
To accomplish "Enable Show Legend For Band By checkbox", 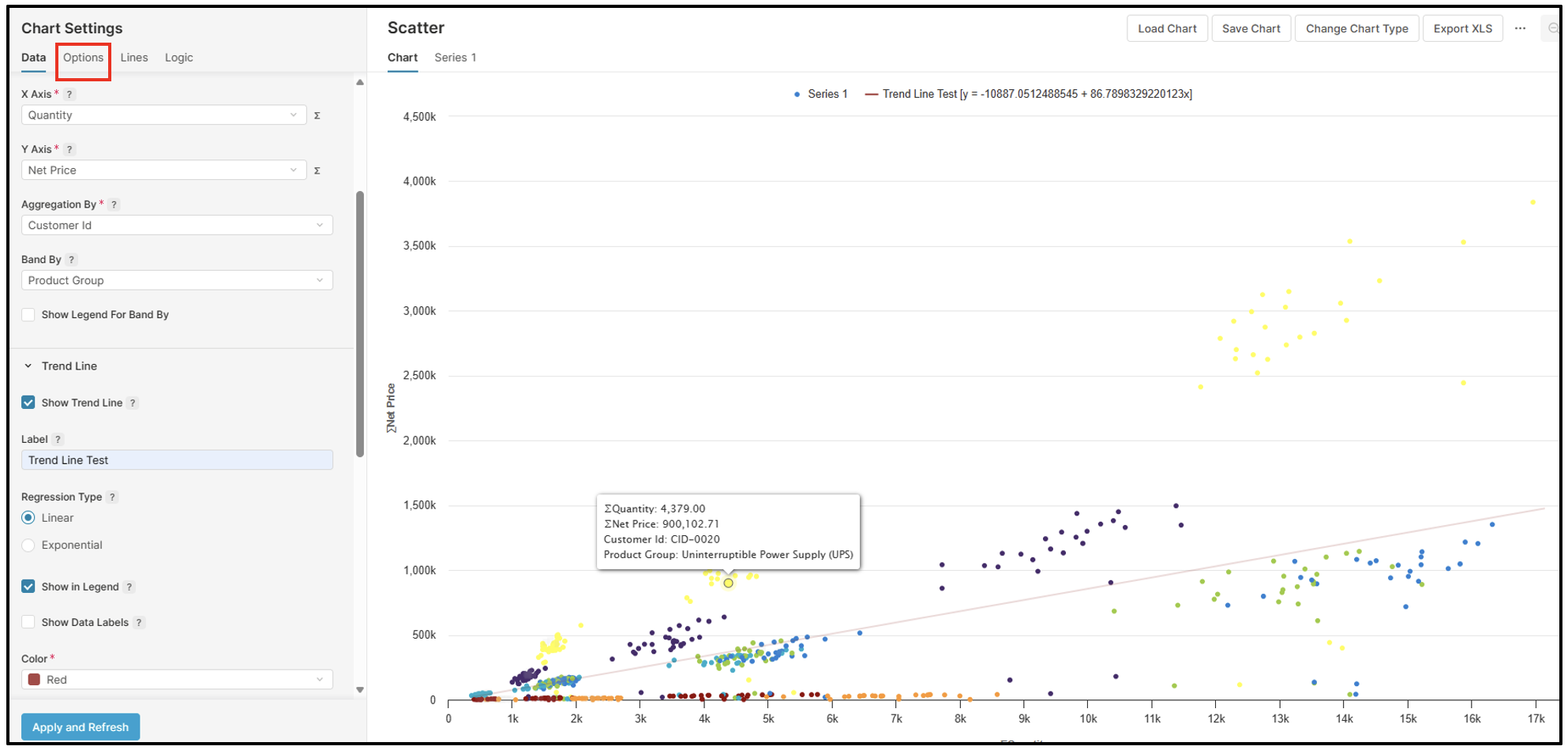I will (x=28, y=314).
